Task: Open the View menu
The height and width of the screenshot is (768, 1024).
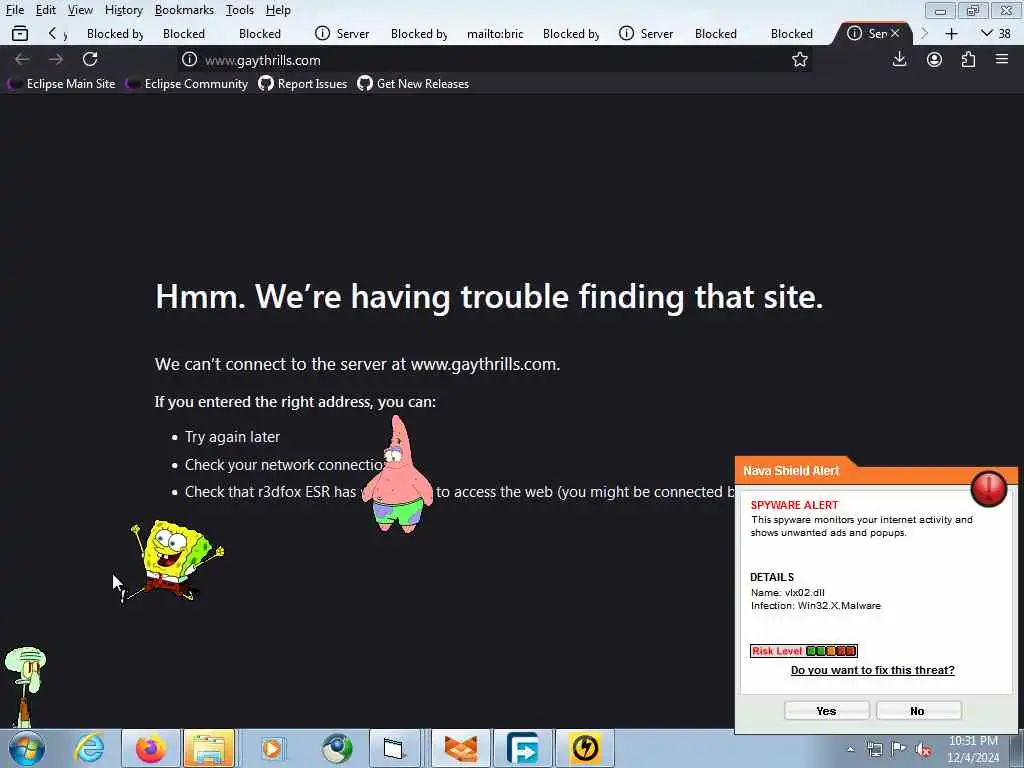Action: pyautogui.click(x=80, y=10)
